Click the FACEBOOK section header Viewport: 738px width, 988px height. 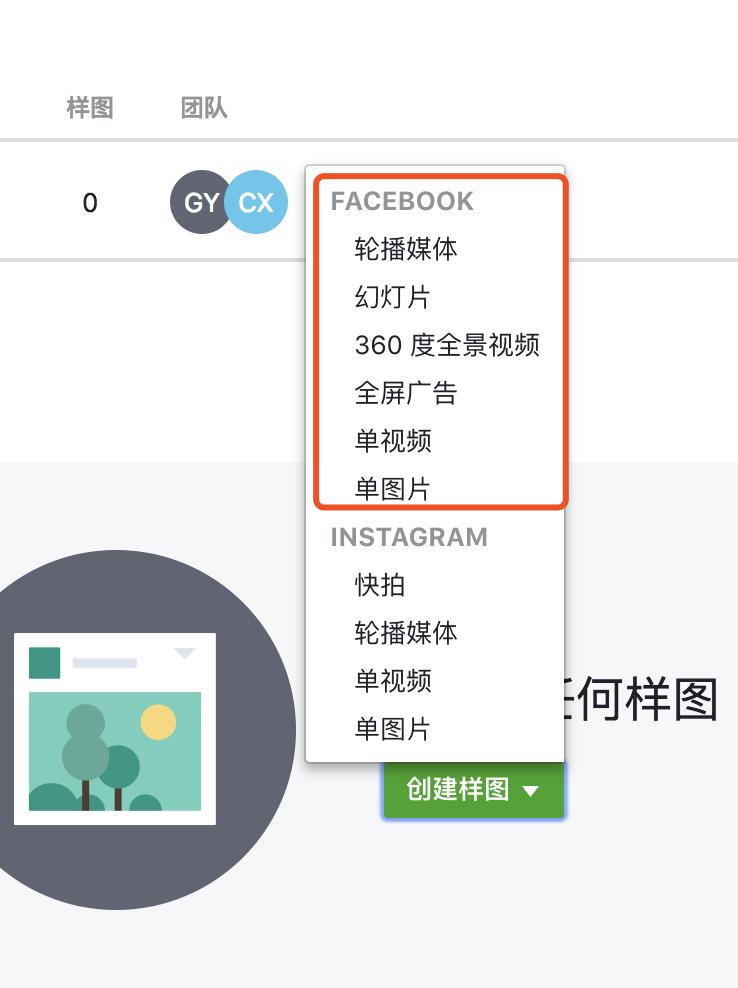(x=401, y=201)
